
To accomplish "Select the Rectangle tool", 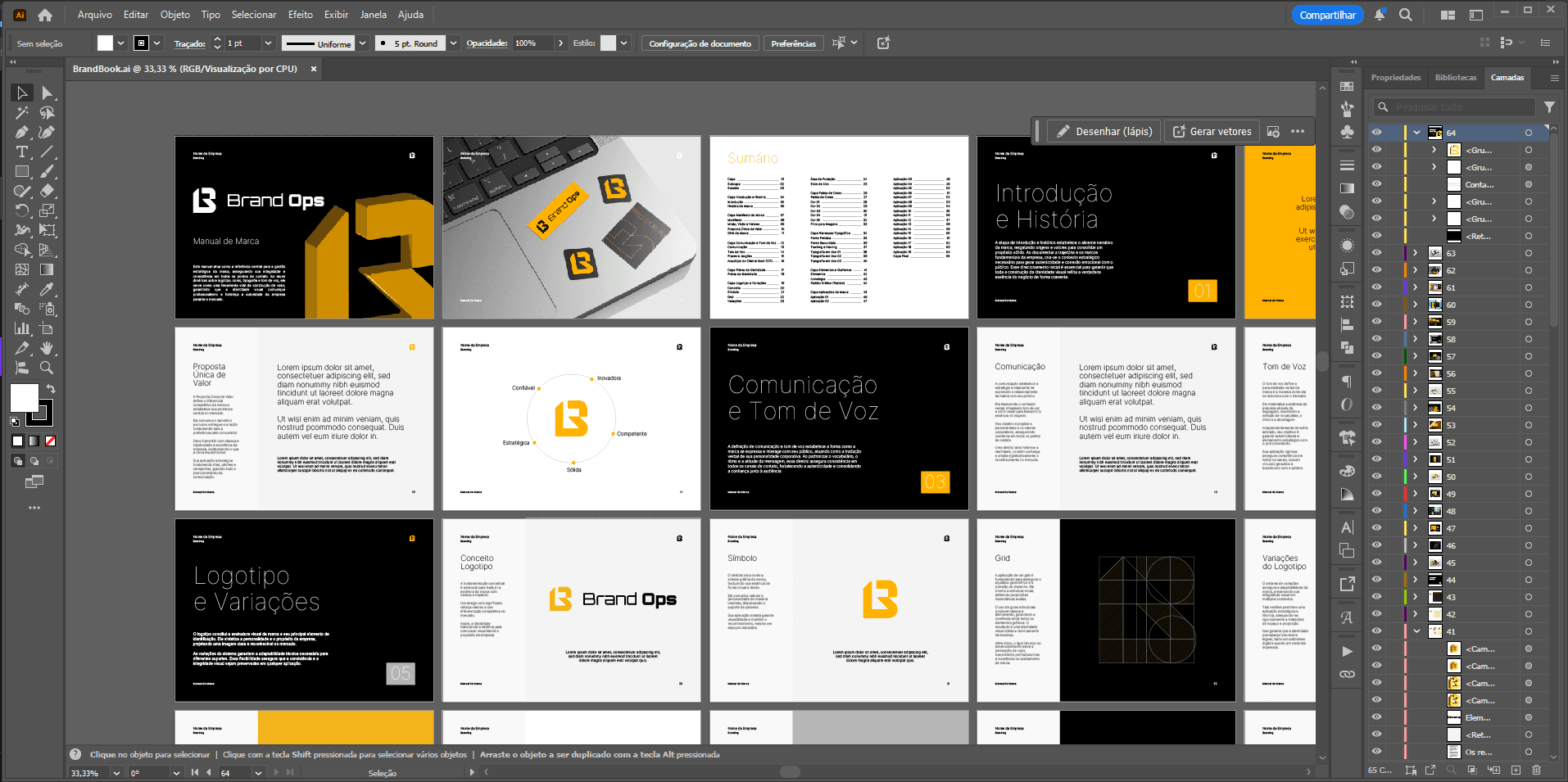I will [x=21, y=172].
